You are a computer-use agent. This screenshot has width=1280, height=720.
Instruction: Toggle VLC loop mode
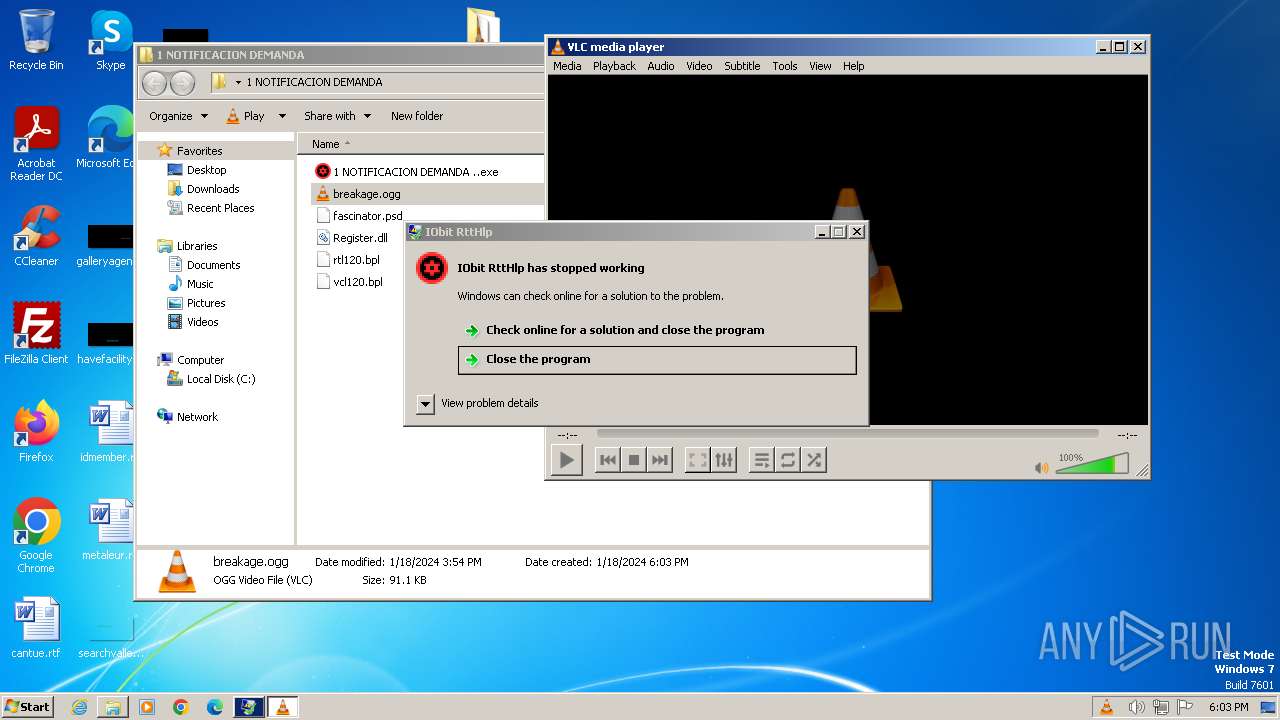click(x=788, y=460)
